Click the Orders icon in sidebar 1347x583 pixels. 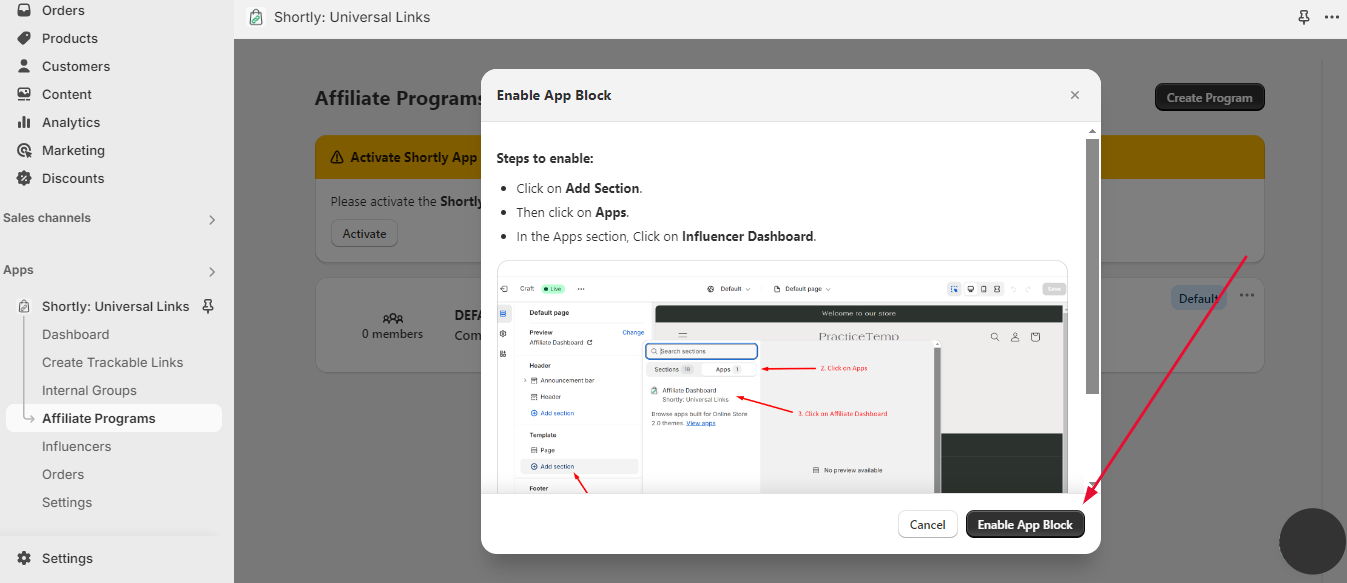coord(24,10)
